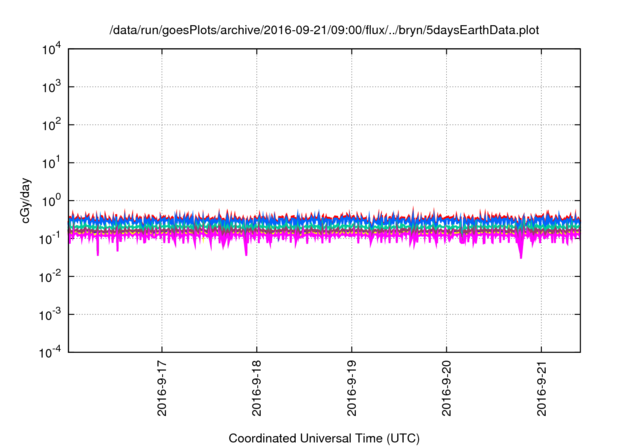Viewport: 640px width, 448px height.
Task: Click the 10^2 y-axis tick label
Action: [x=50, y=125]
